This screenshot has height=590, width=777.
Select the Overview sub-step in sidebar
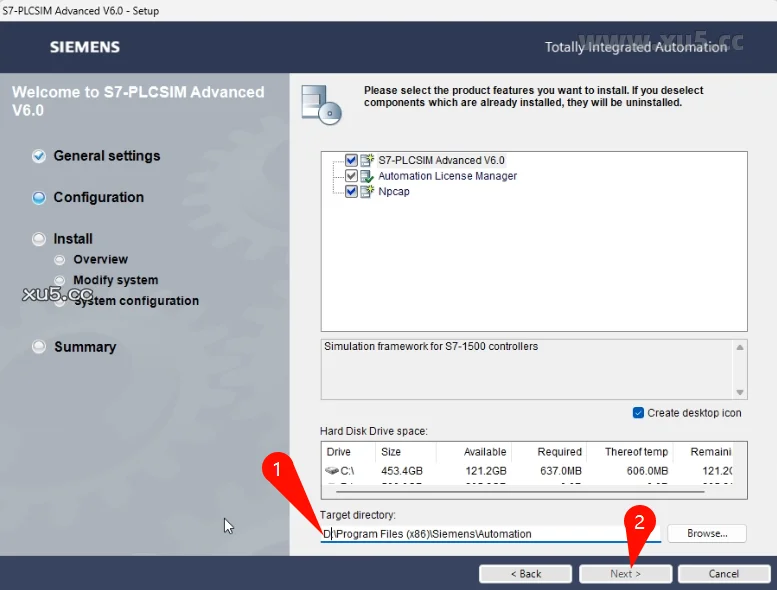click(x=100, y=260)
